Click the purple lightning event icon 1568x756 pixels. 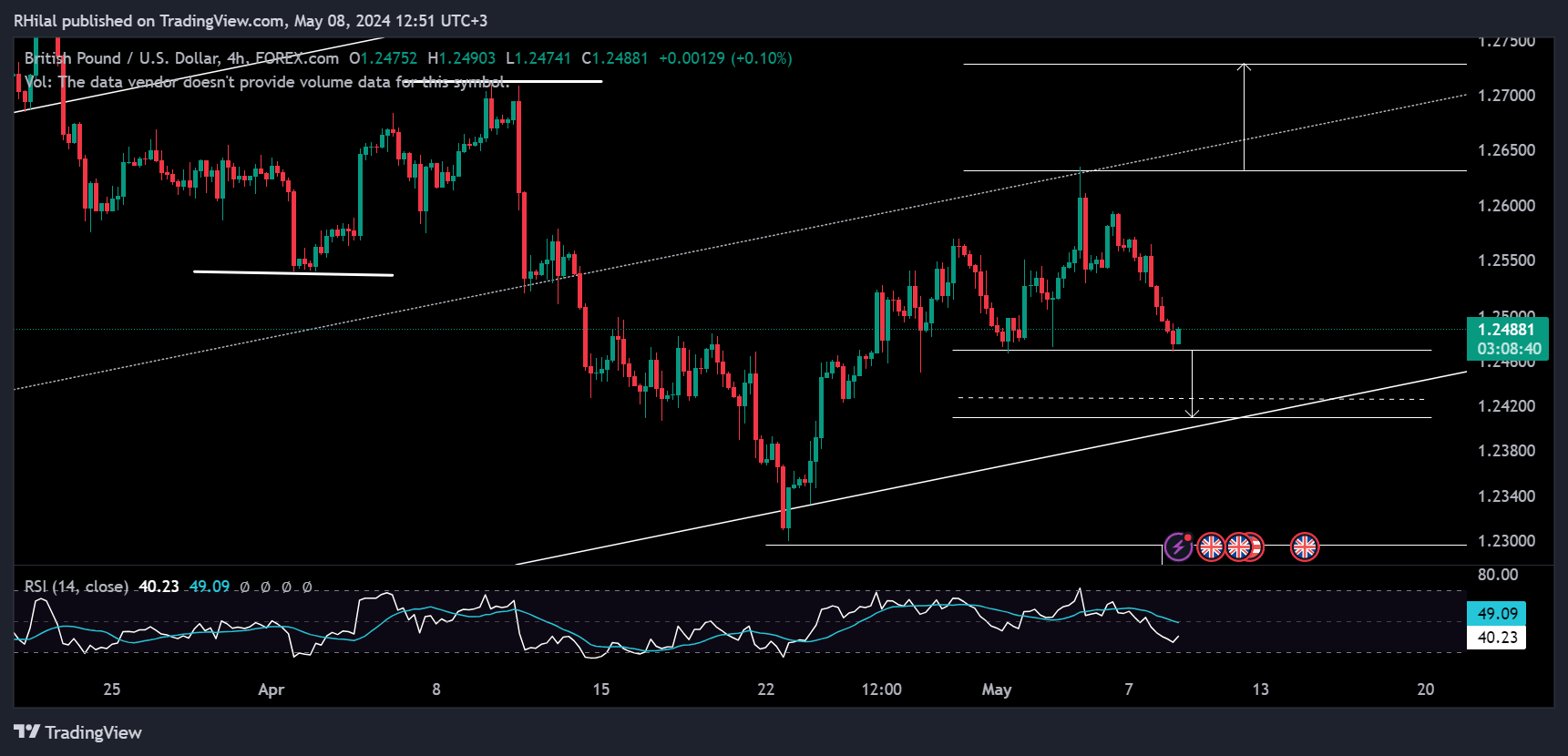coord(1178,547)
